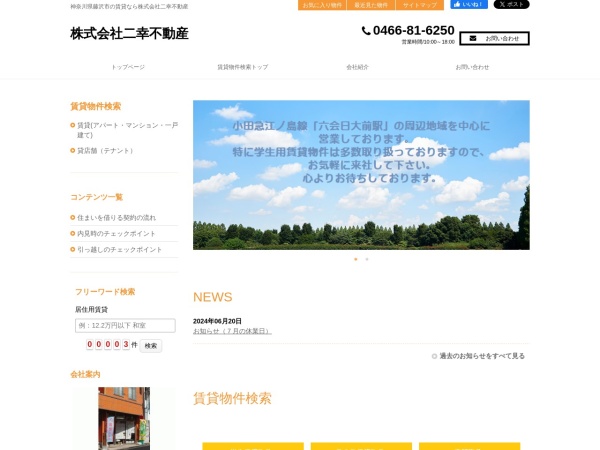Open 会社紹介 in the navigation
Image resolution: width=600 pixels, height=450 pixels.
[357, 67]
